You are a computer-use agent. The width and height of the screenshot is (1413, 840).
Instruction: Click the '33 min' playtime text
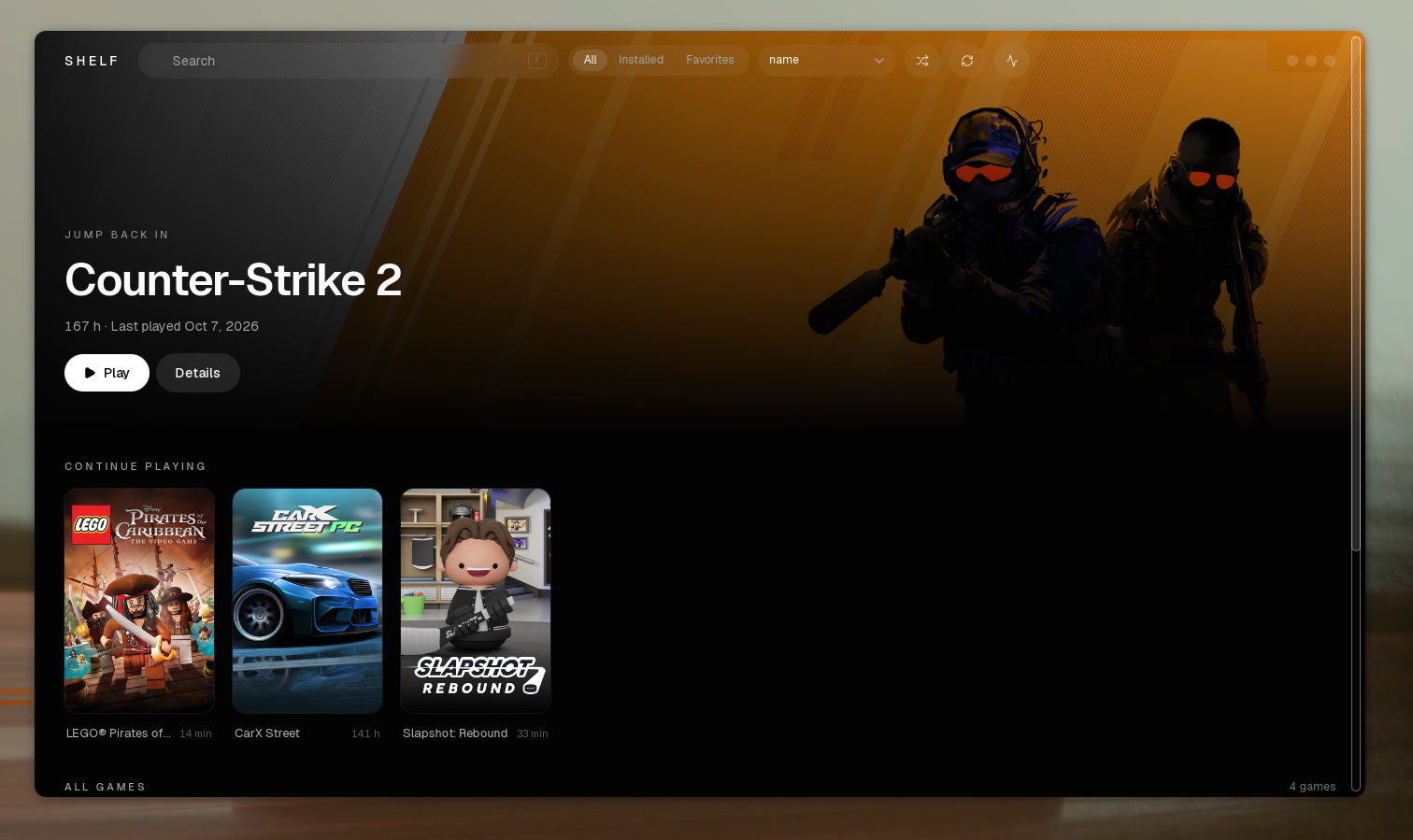[533, 734]
